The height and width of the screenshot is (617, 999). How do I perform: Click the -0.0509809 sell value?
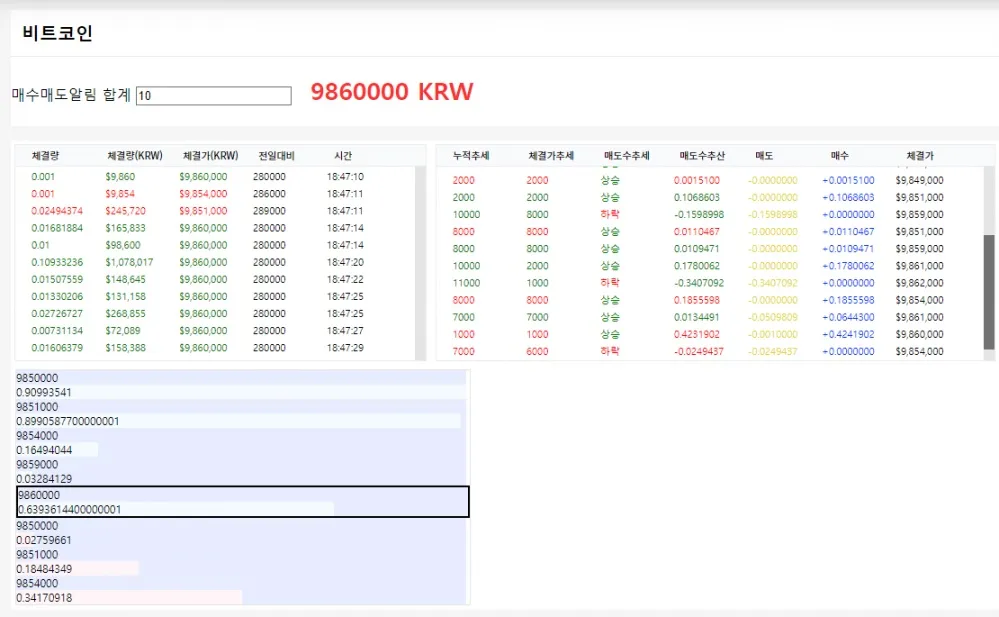[773, 317]
